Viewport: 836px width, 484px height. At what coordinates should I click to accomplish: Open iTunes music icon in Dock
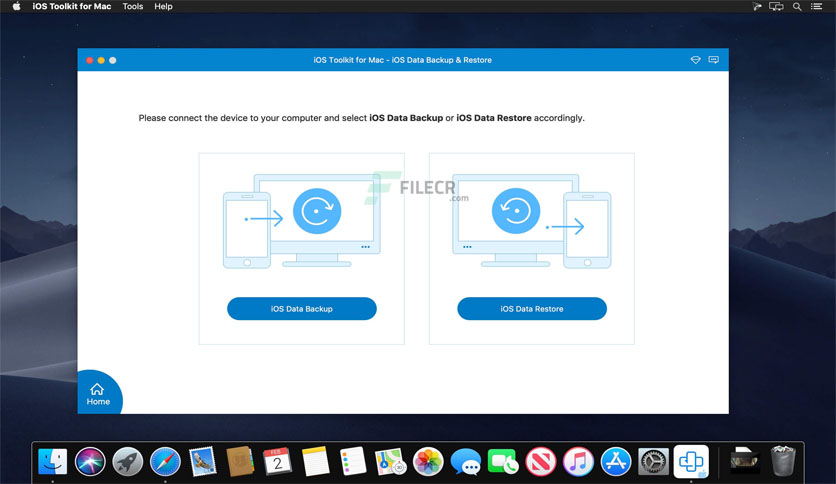tap(578, 462)
